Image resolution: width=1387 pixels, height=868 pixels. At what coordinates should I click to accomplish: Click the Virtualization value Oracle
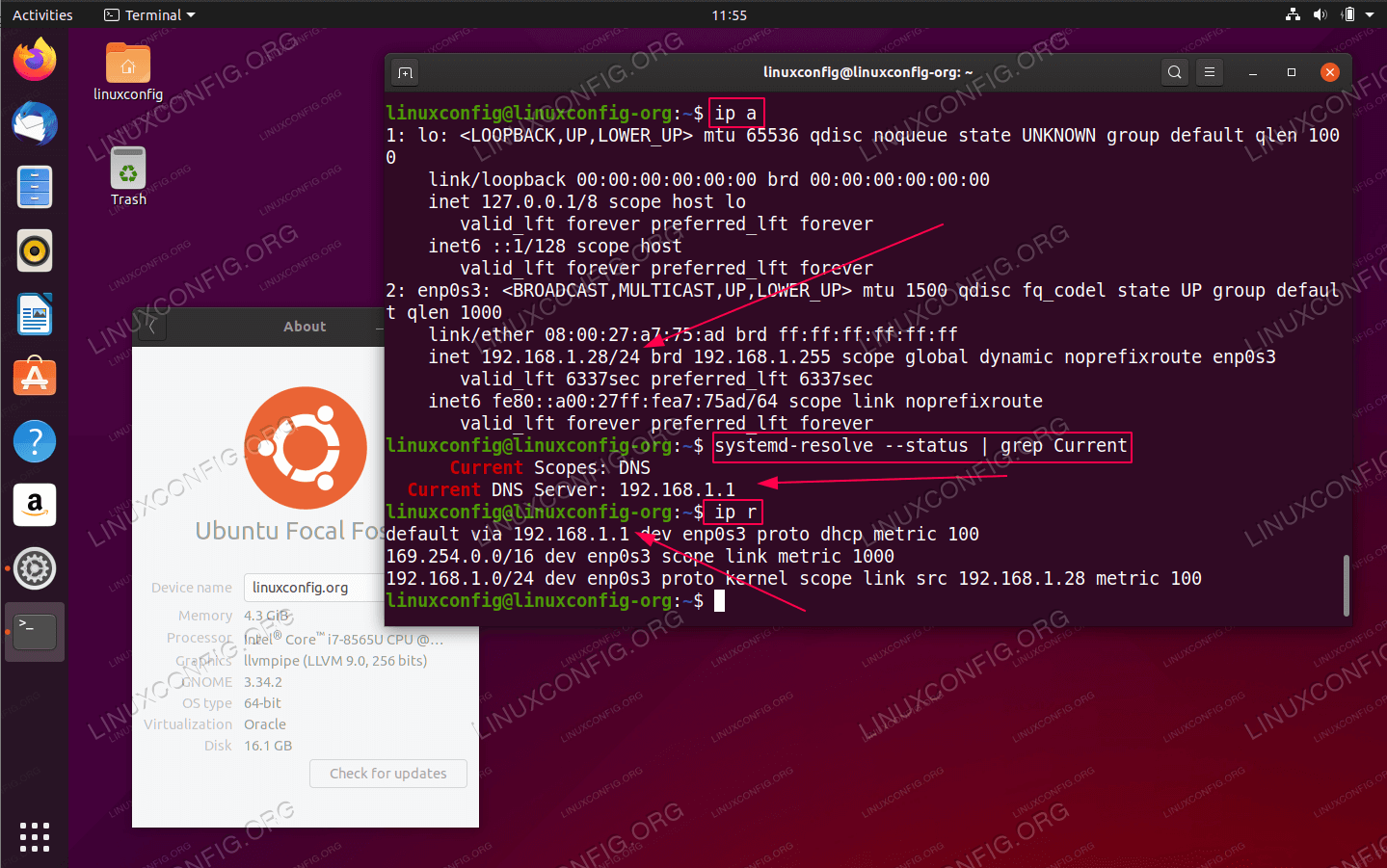coord(265,724)
